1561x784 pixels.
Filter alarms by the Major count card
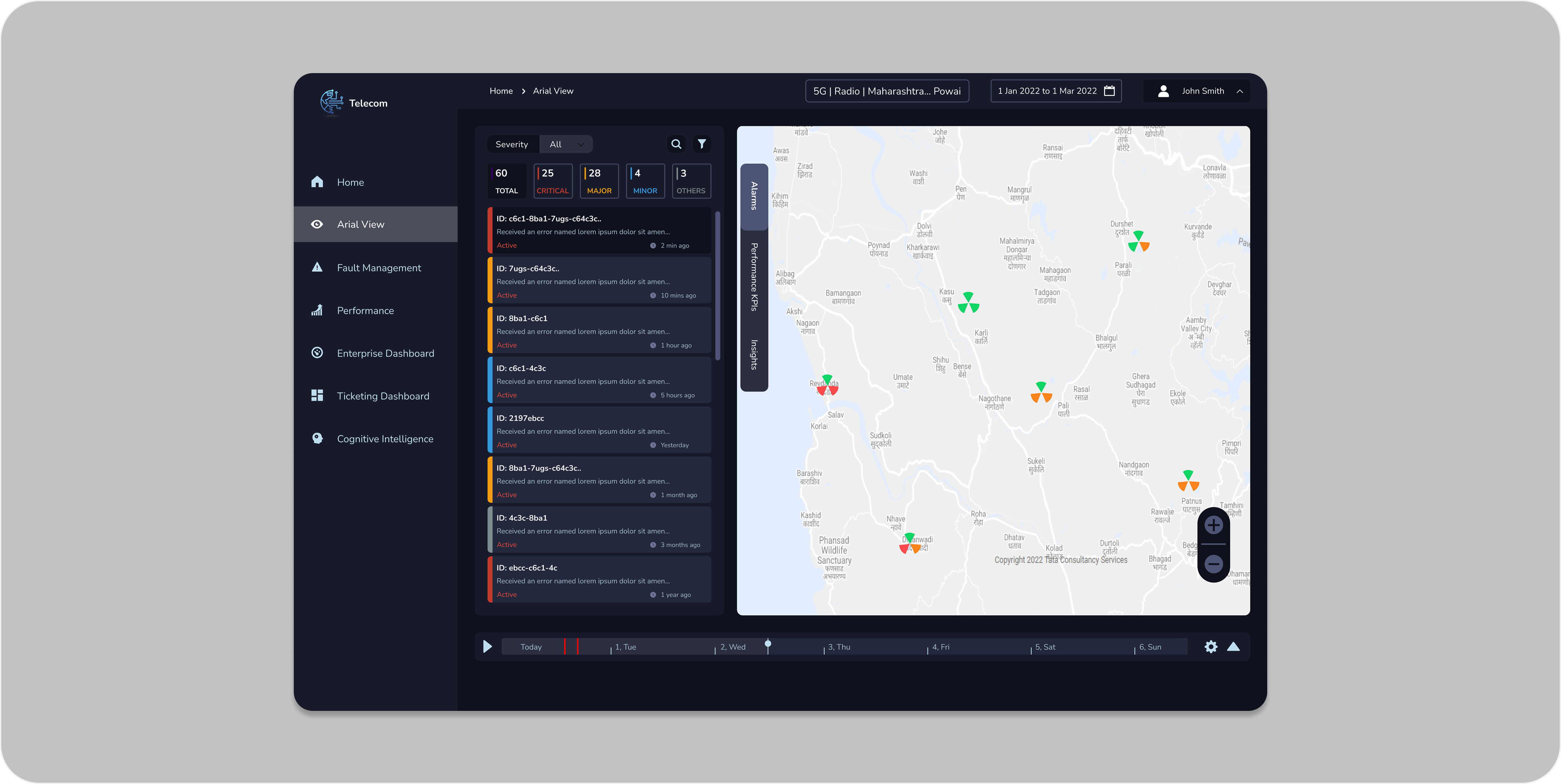click(599, 181)
